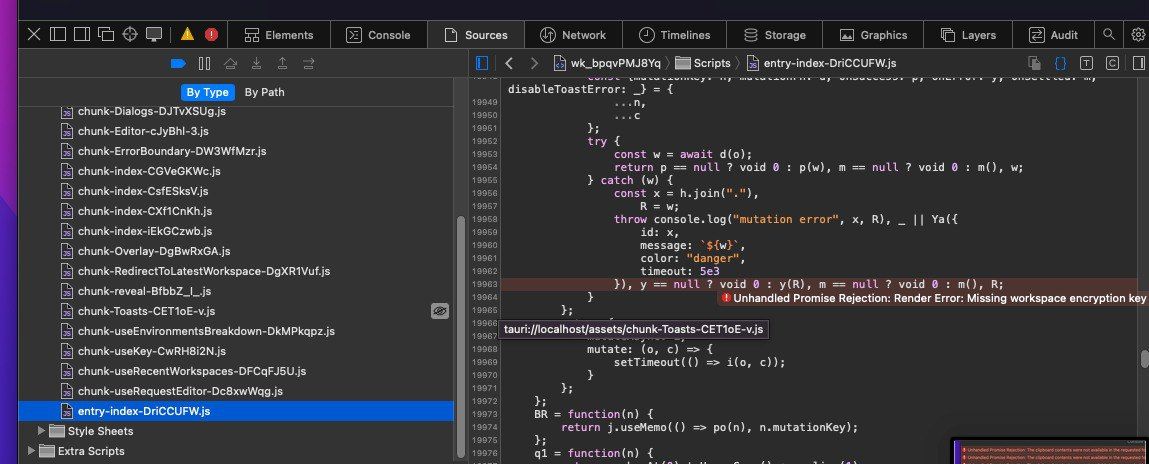Click the pause script execution icon

[x=204, y=63]
